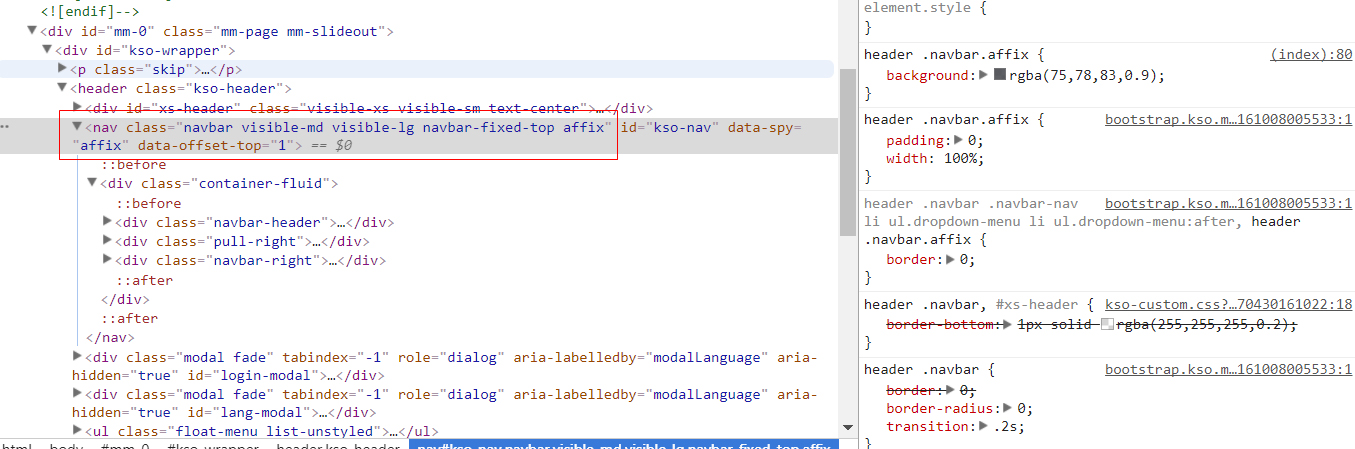1355x449 pixels.
Task: Open the (index):80 source link
Action: coord(1311,55)
